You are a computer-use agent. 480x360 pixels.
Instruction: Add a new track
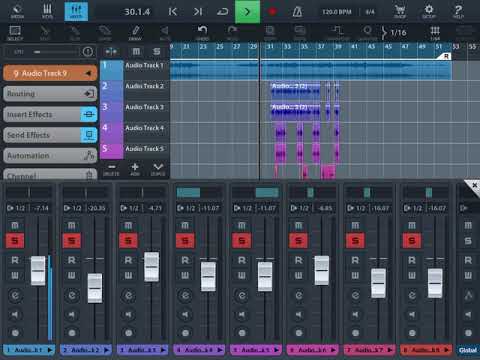point(135,169)
